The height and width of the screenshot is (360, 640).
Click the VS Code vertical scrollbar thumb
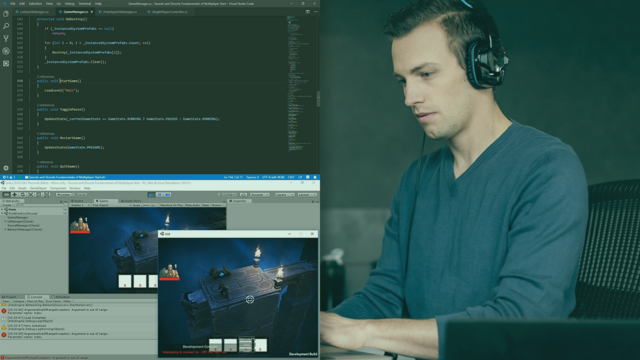pos(318,98)
